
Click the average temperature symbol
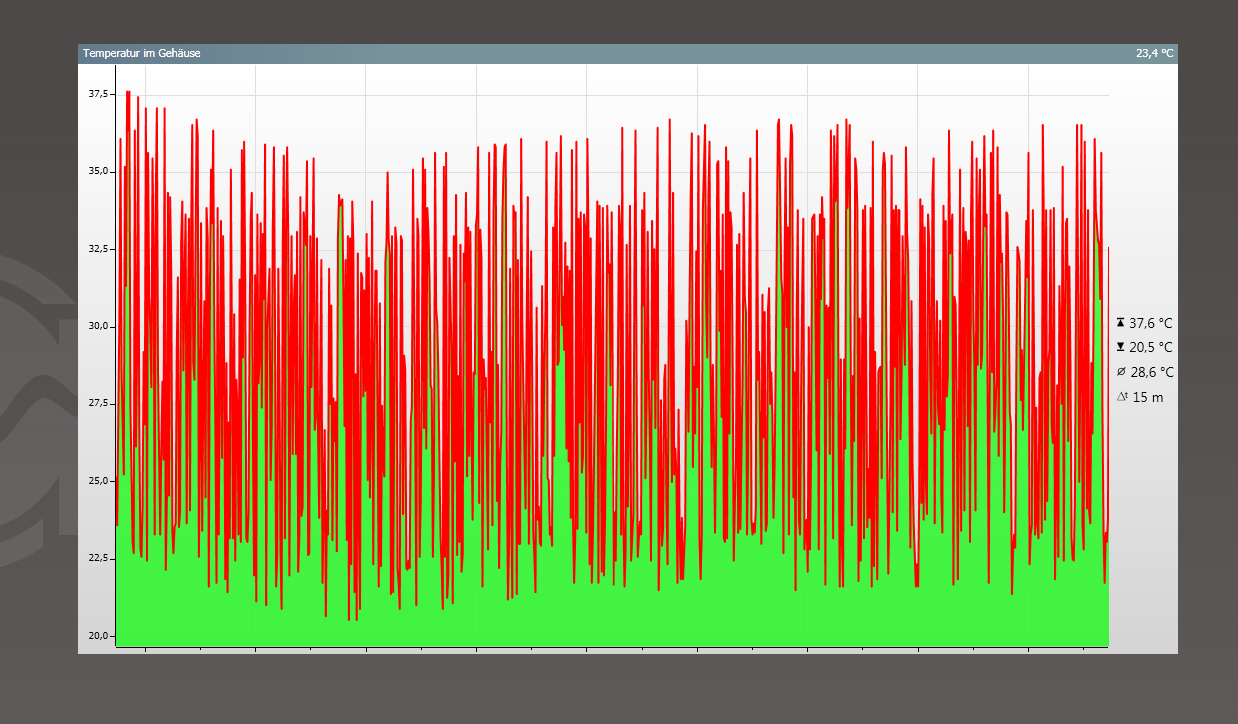click(x=1120, y=372)
